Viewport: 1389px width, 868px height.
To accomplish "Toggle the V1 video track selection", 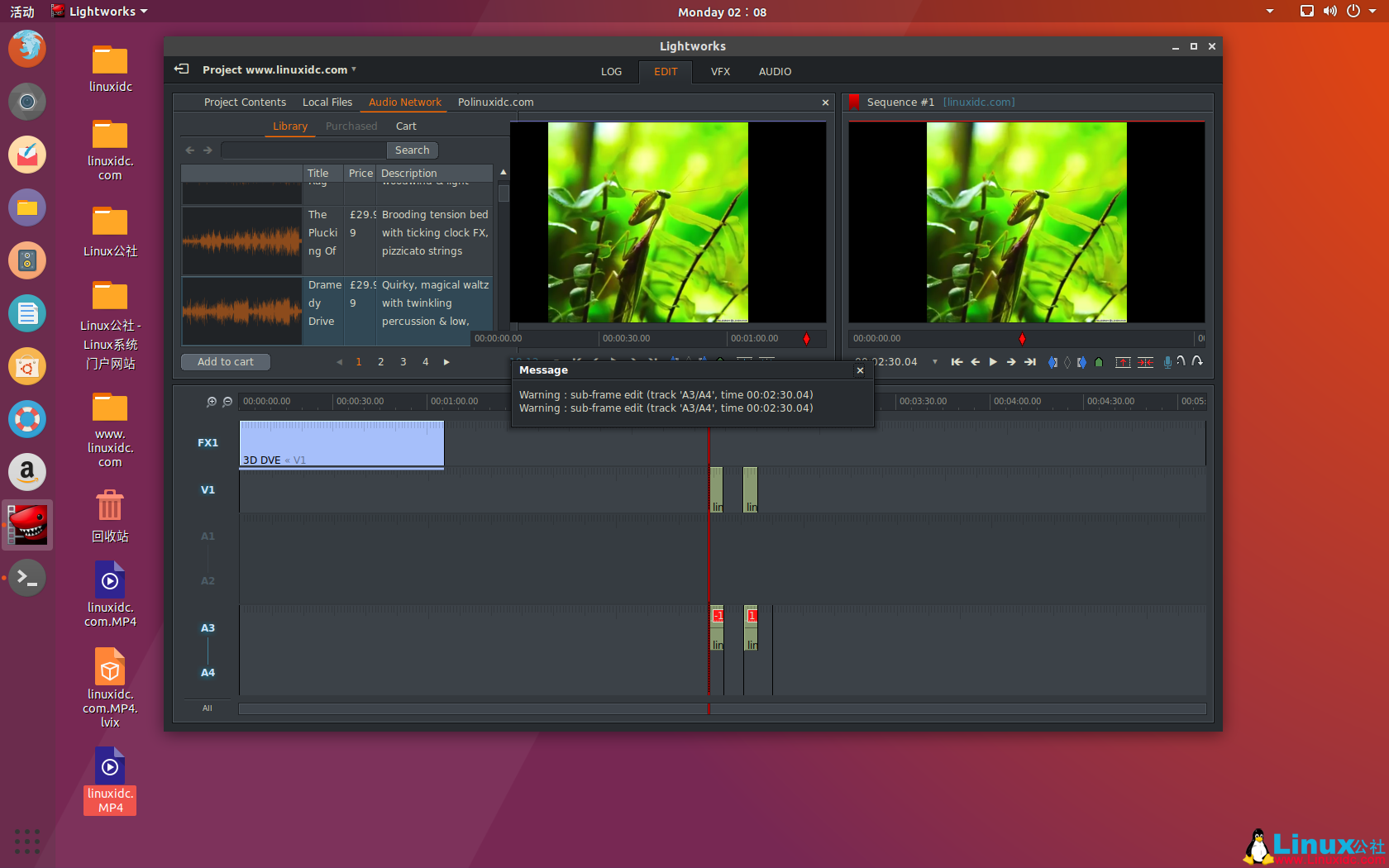I will pyautogui.click(x=208, y=490).
